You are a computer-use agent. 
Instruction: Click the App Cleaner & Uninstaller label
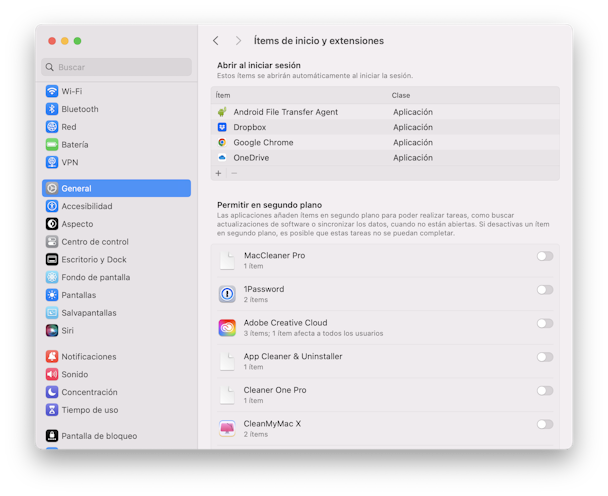coord(293,356)
